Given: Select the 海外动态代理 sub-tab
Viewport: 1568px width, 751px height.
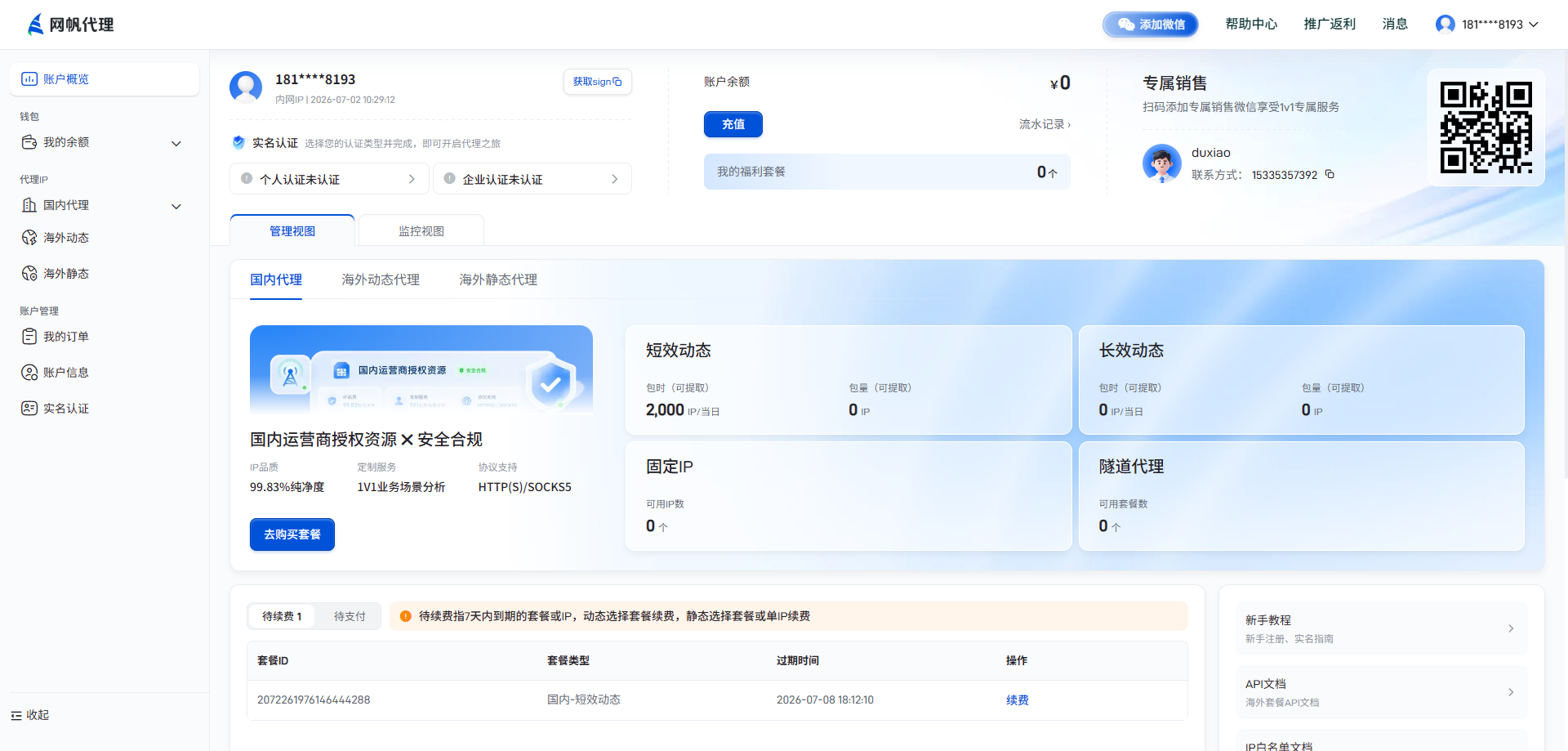Looking at the screenshot, I should [381, 280].
